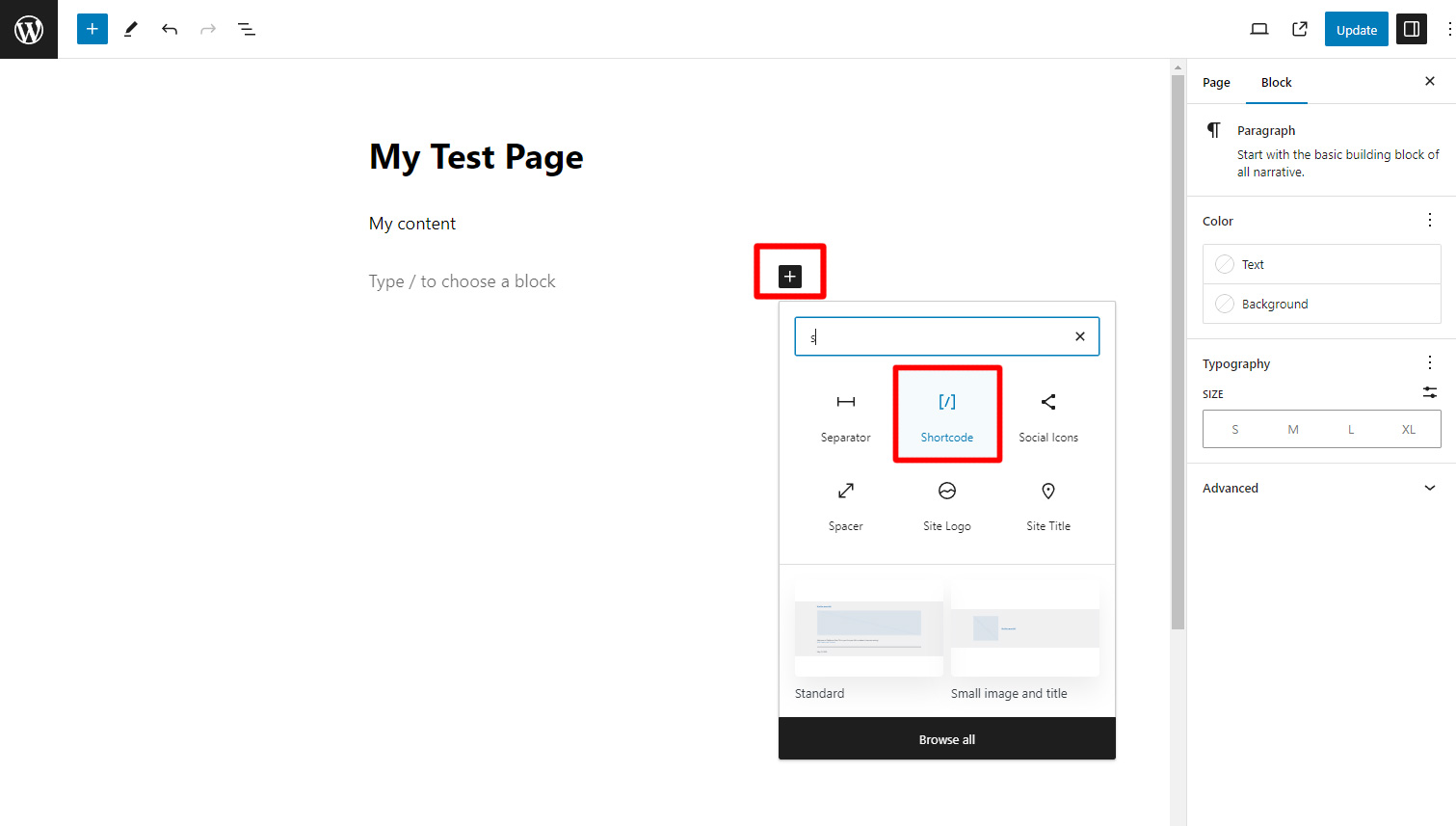Click Browse all blocks button
The image size is (1456, 826).
(x=947, y=739)
